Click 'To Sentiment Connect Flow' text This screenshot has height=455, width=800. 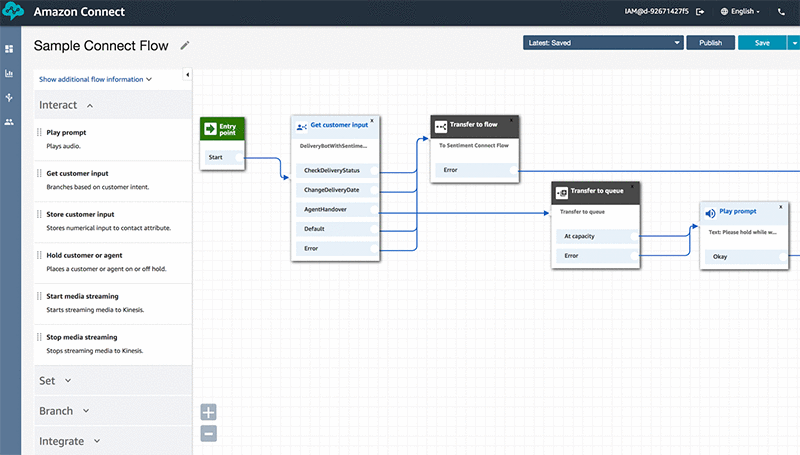[474, 145]
